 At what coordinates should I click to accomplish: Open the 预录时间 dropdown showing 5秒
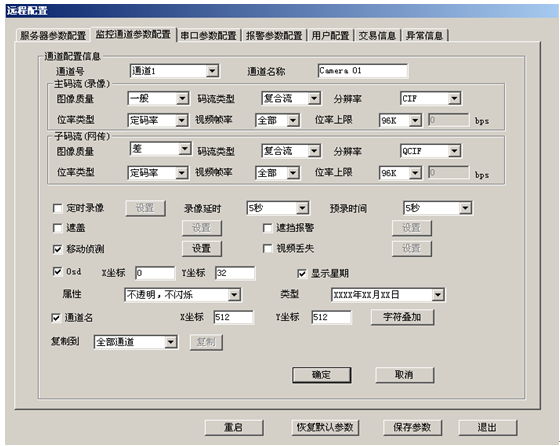(438, 208)
